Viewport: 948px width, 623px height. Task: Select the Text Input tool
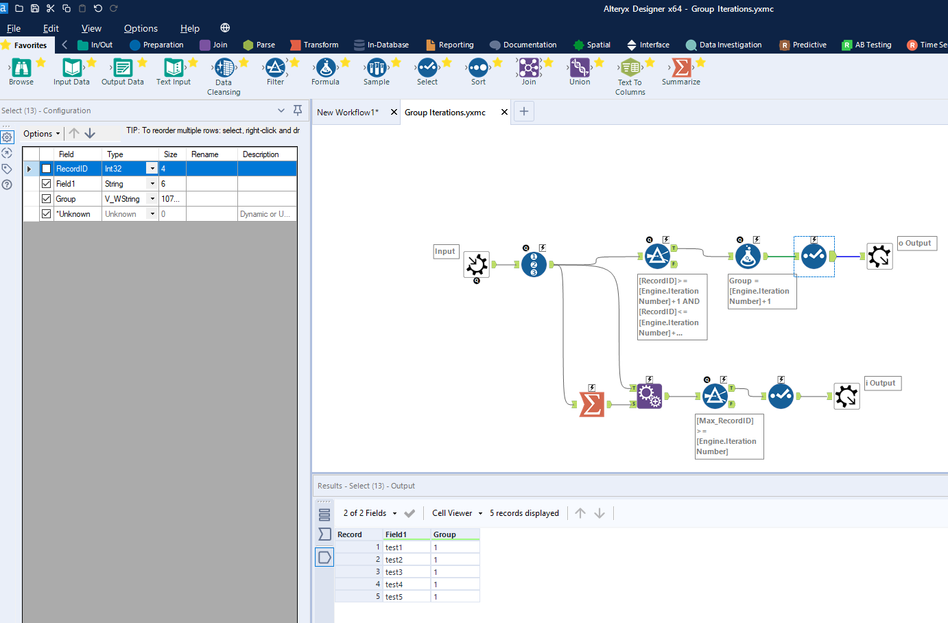pyautogui.click(x=174, y=72)
